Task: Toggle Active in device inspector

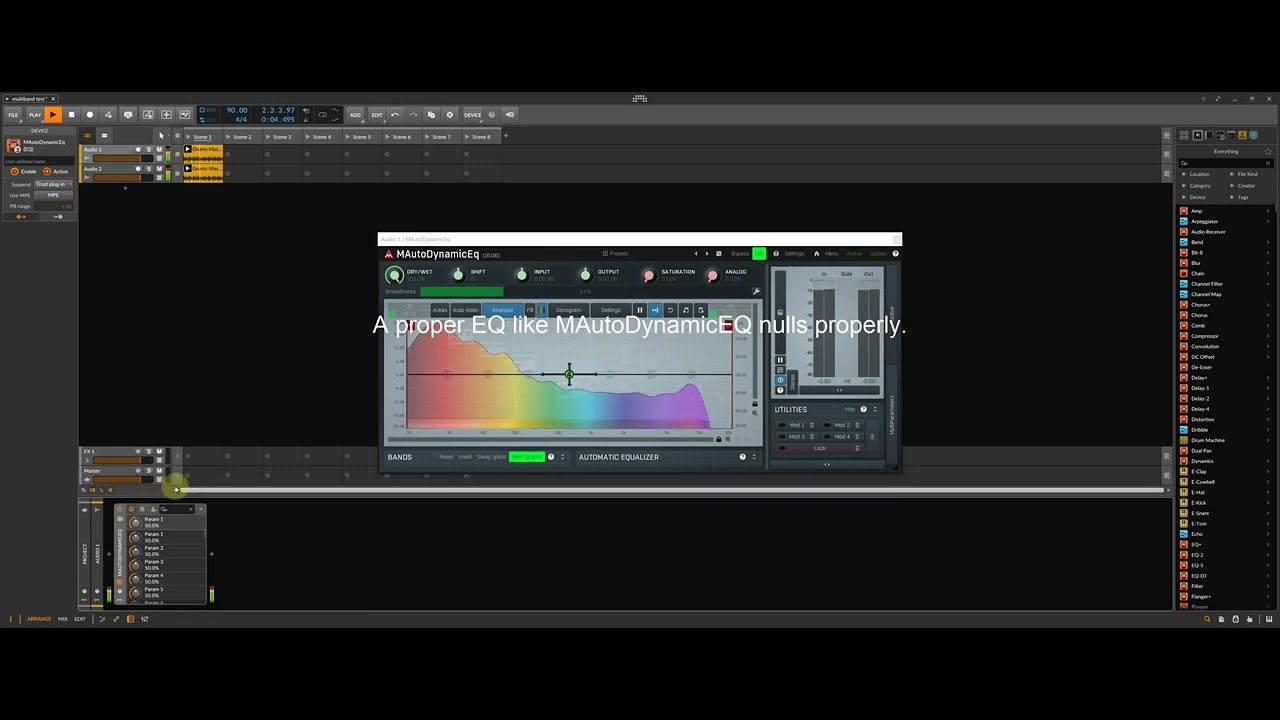Action: [x=47, y=171]
